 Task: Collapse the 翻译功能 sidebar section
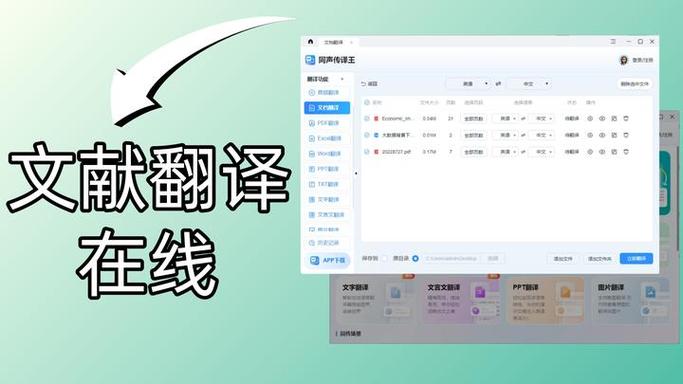[x=342, y=79]
